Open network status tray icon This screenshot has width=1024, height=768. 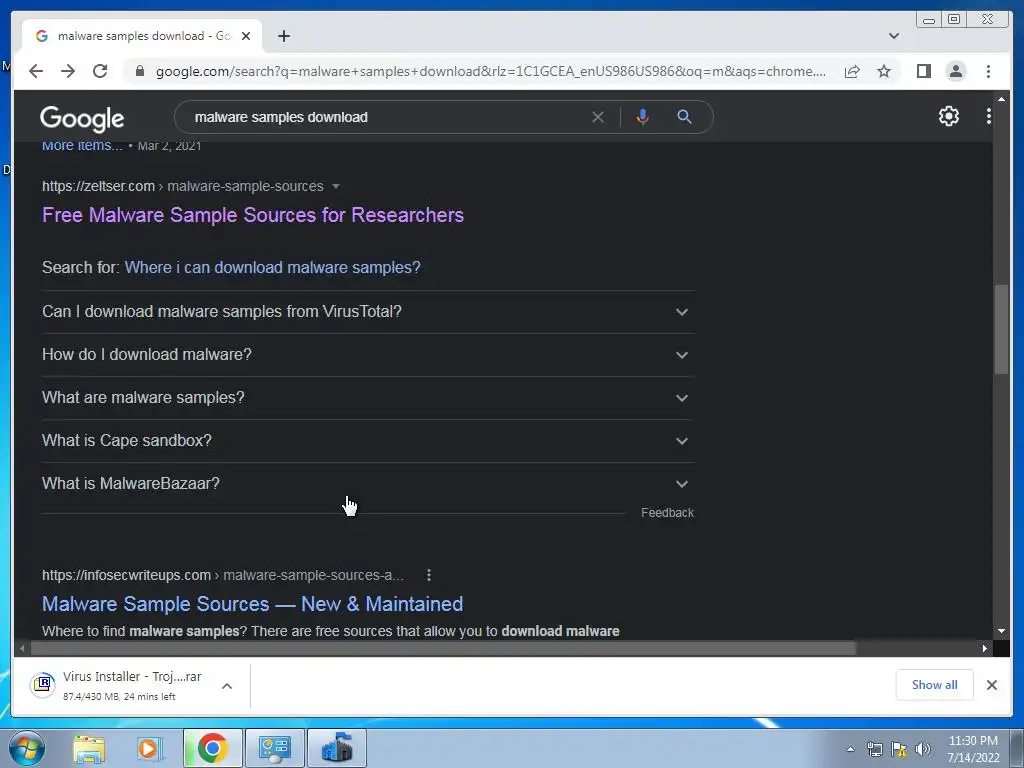pos(874,749)
